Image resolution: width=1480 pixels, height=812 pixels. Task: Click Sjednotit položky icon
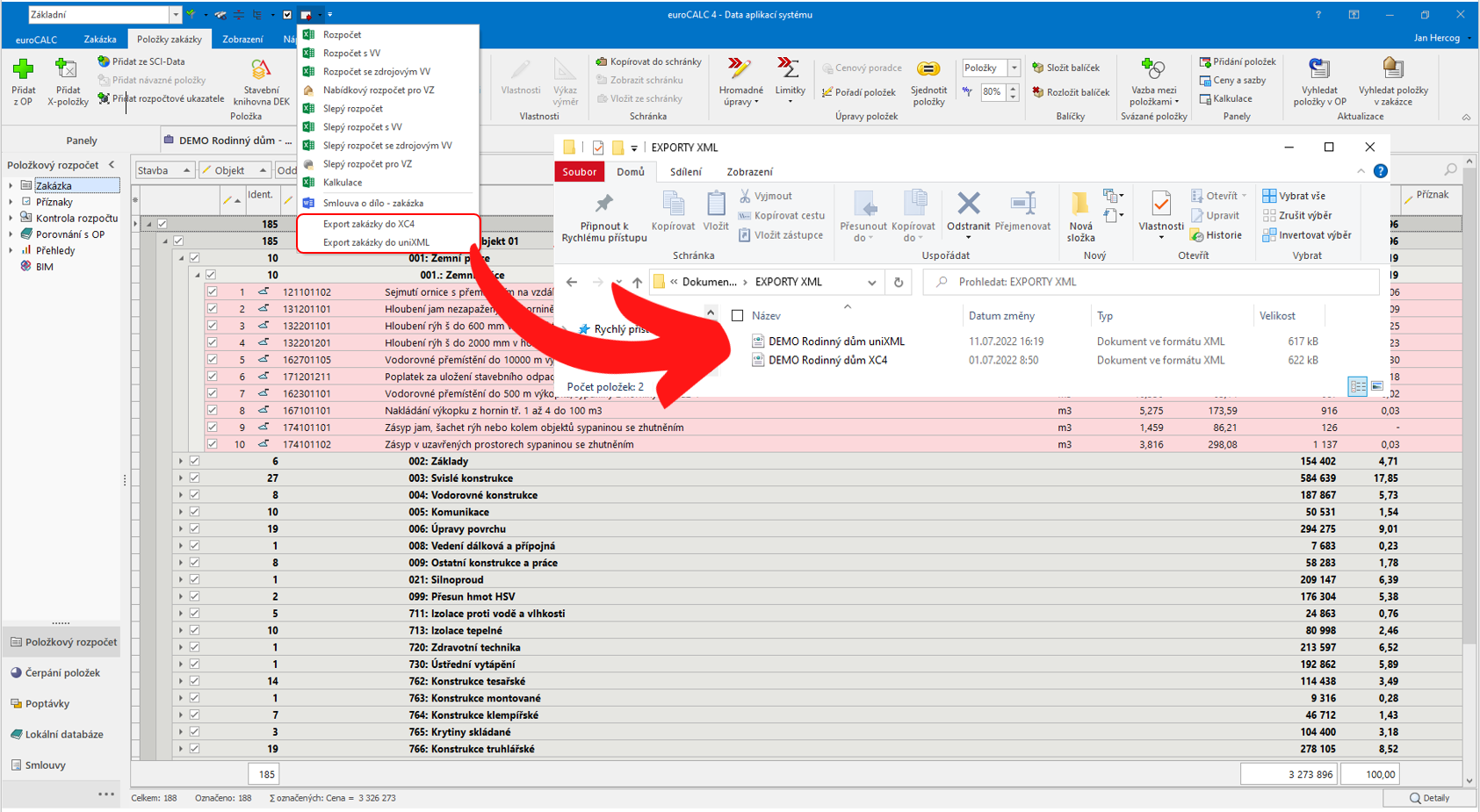pos(928,69)
